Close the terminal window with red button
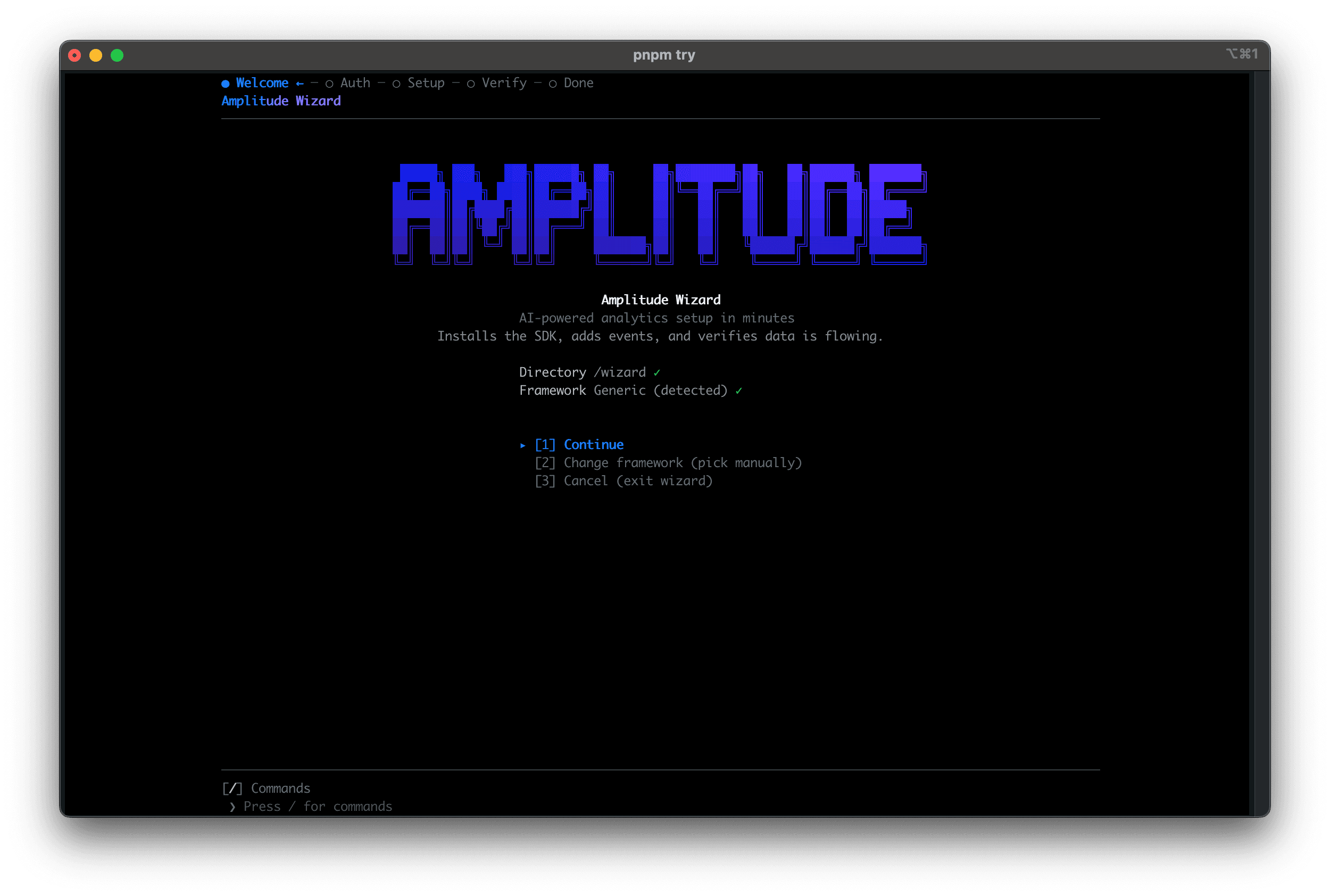This screenshot has height=896, width=1330. pos(74,55)
